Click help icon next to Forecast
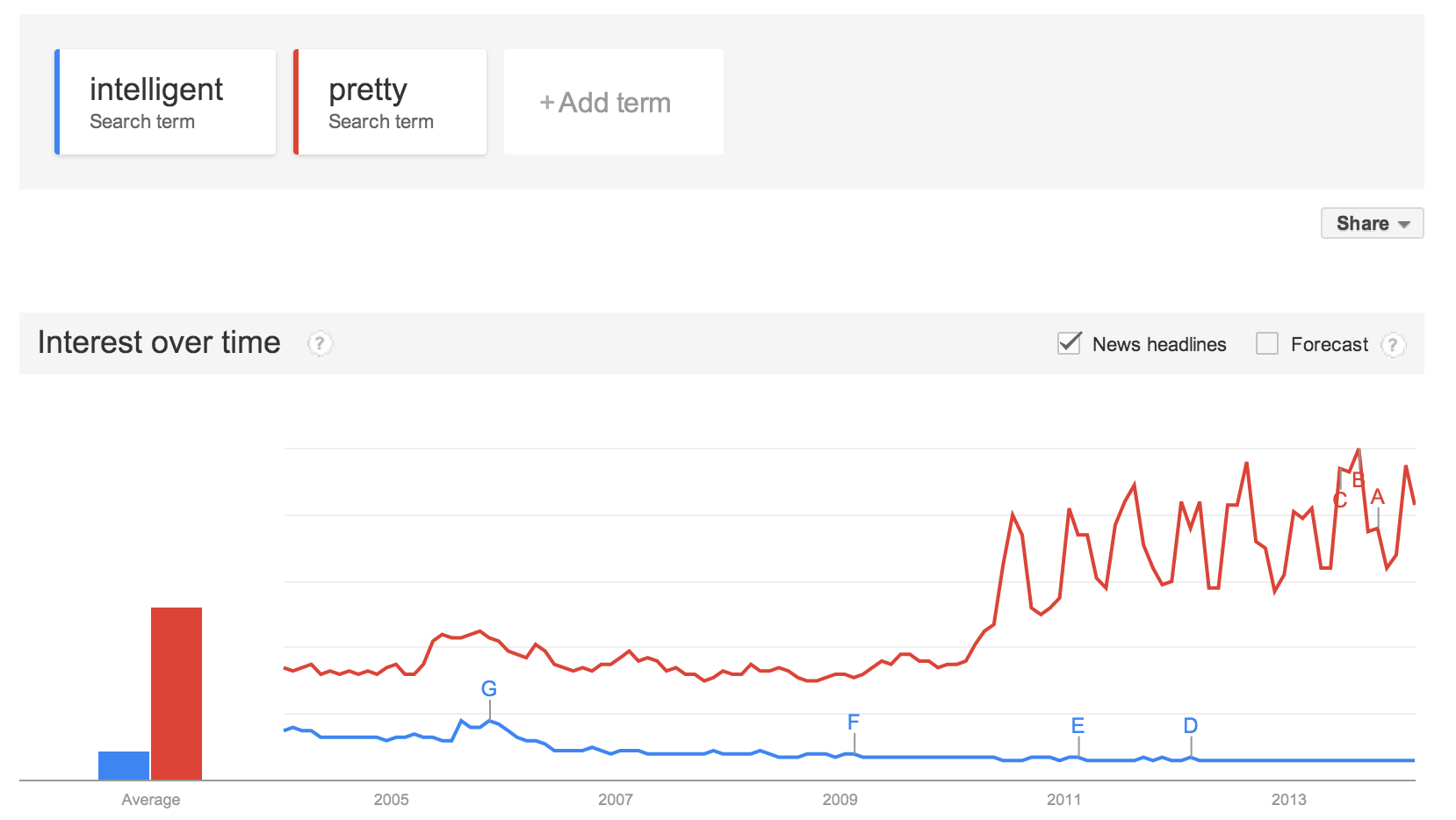 (x=1392, y=345)
